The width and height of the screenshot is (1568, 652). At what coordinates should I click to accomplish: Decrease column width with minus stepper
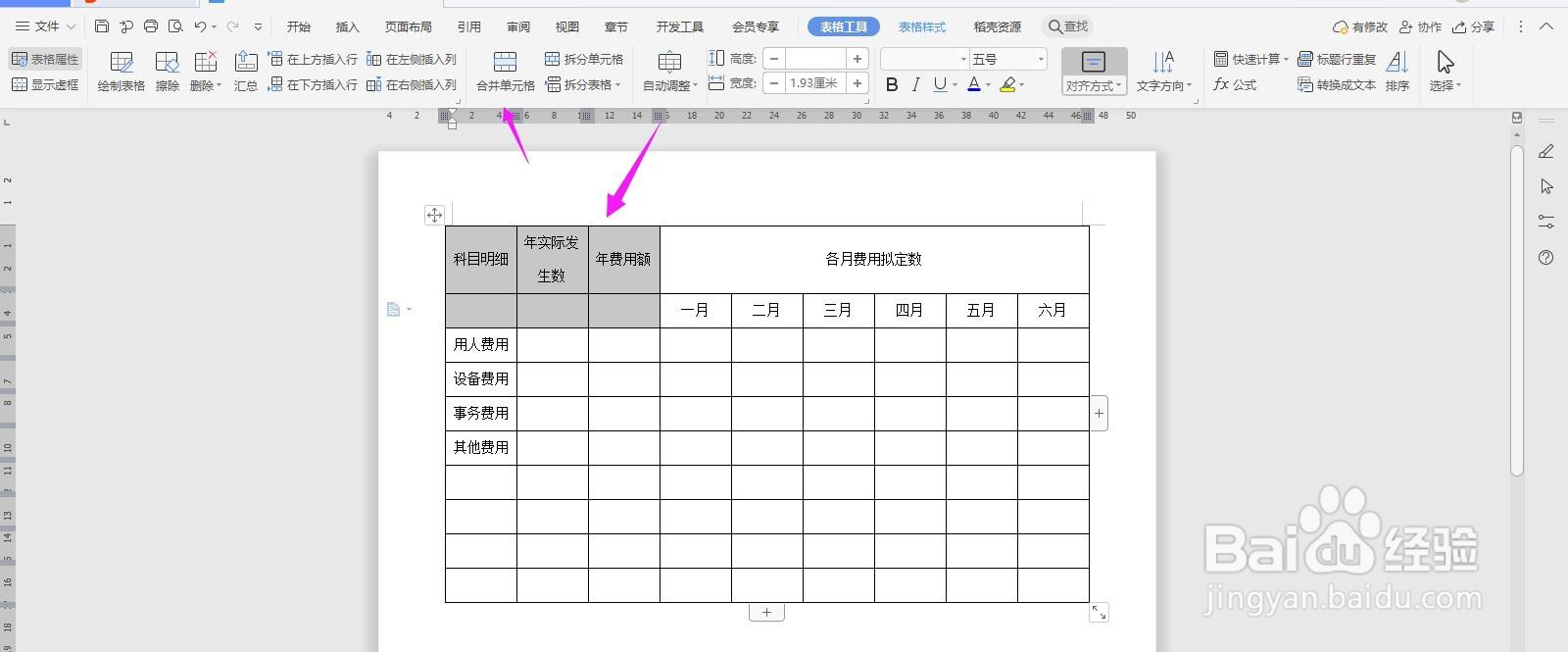(774, 83)
